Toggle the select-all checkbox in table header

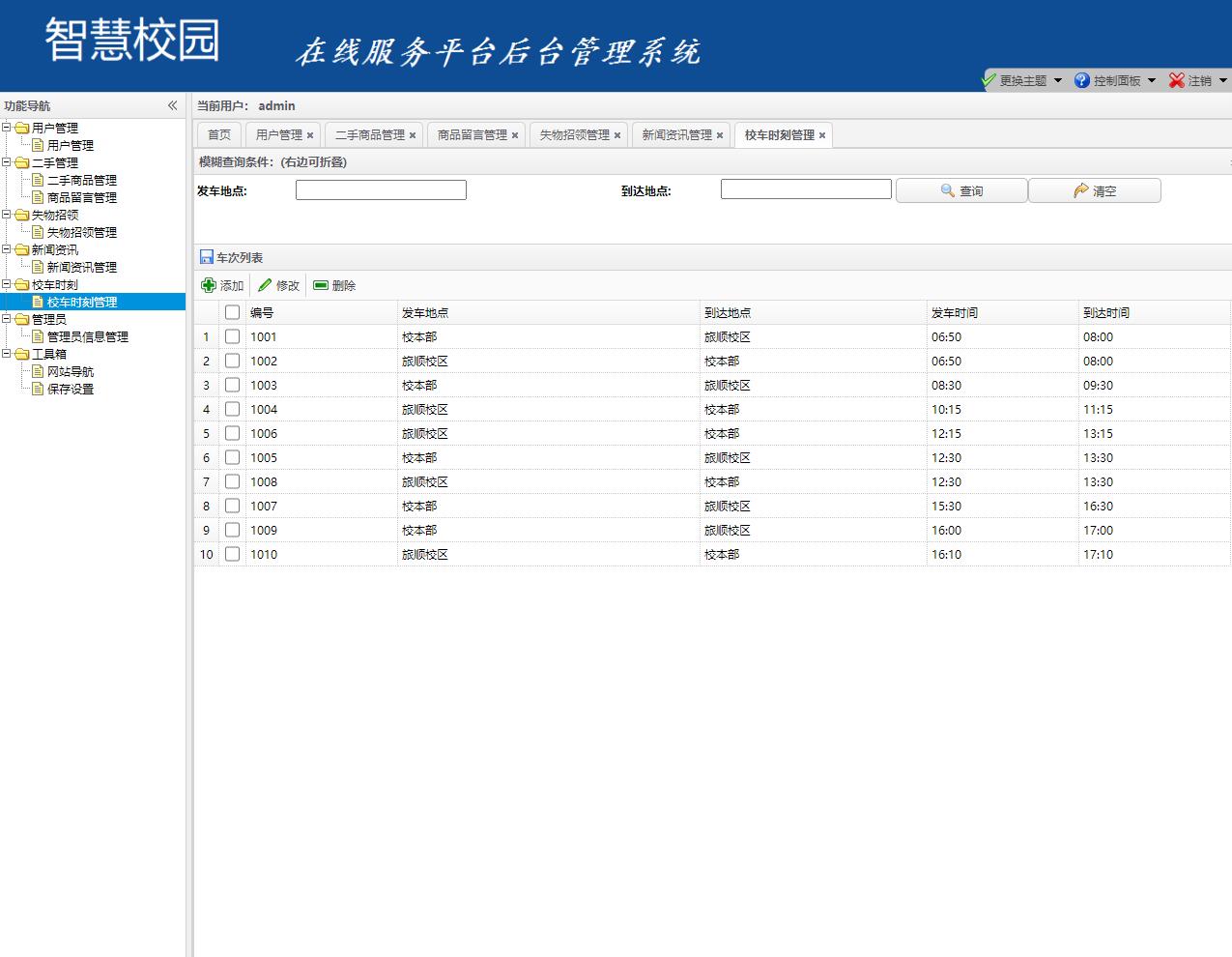tap(232, 311)
